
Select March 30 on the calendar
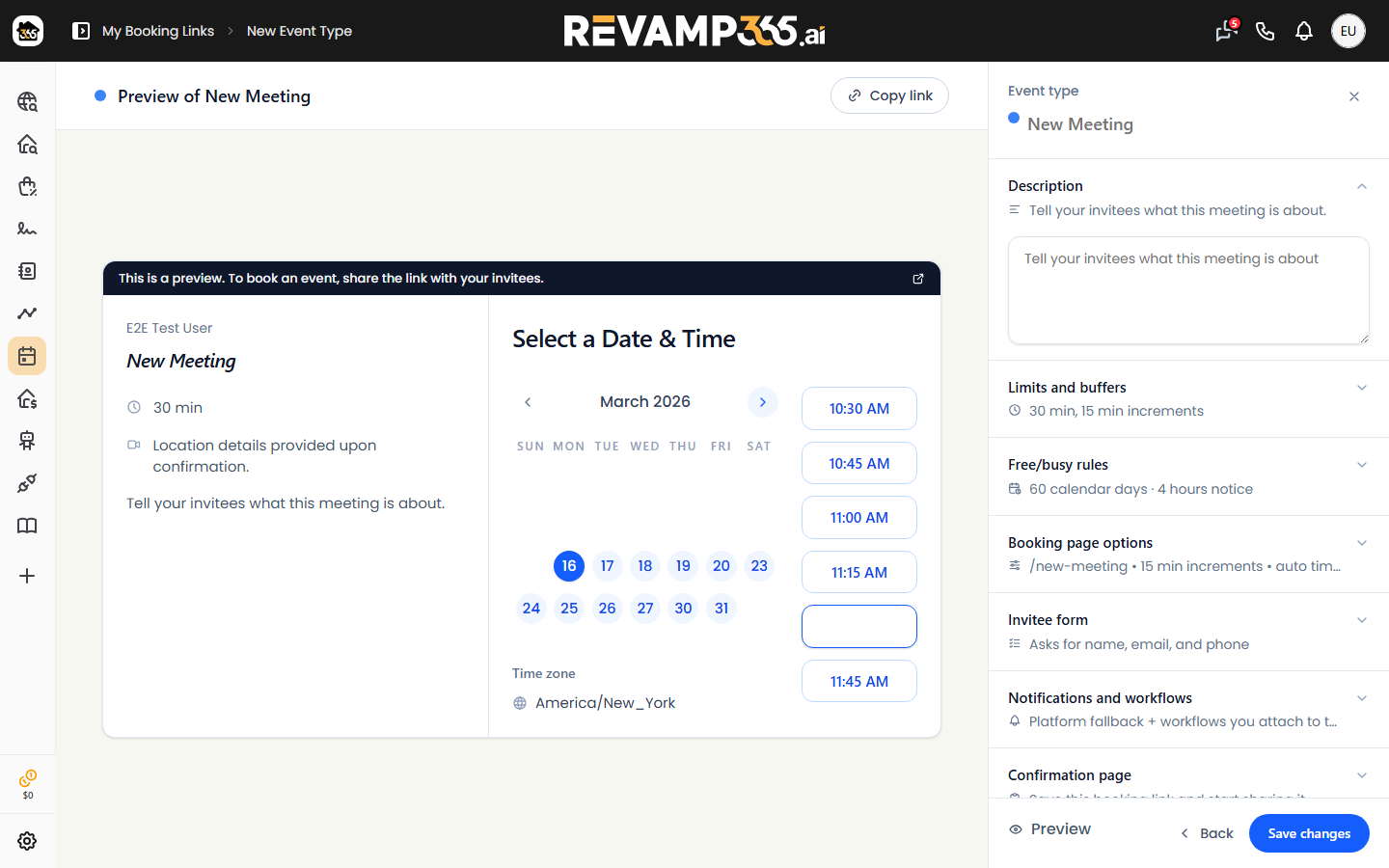coord(683,609)
